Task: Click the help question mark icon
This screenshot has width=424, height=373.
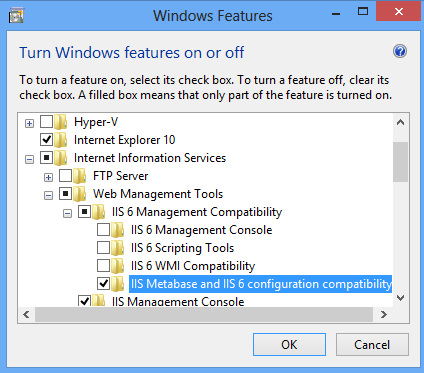Action: (400, 51)
